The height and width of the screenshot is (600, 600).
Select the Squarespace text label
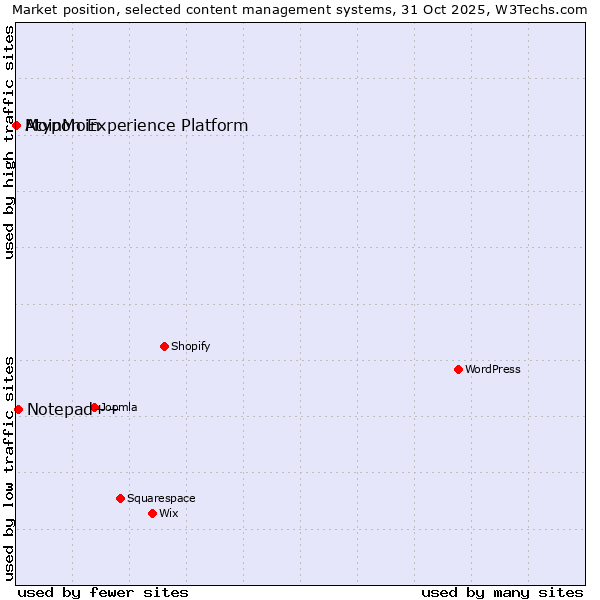tap(161, 498)
